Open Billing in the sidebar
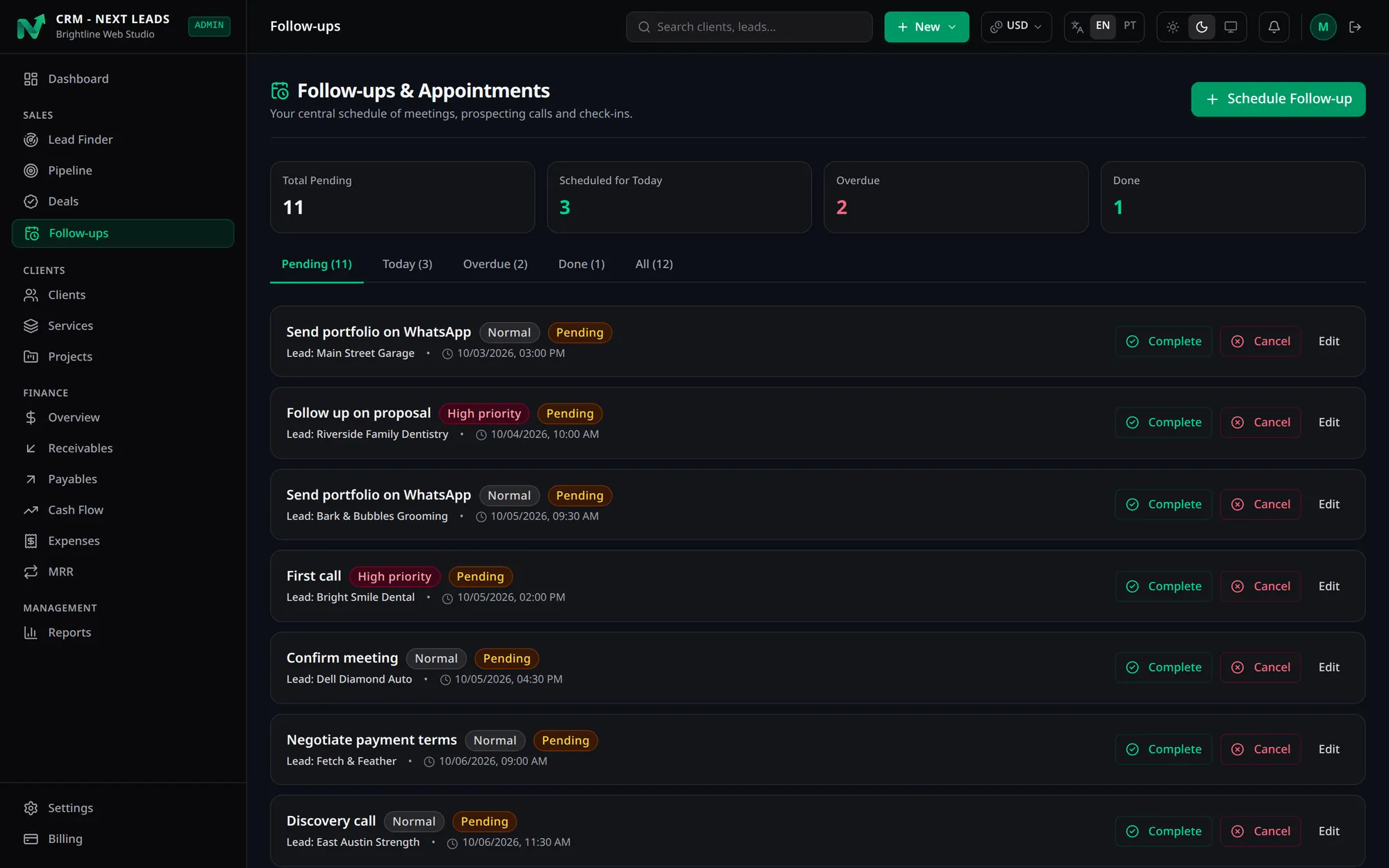1389x868 pixels. coord(123,839)
